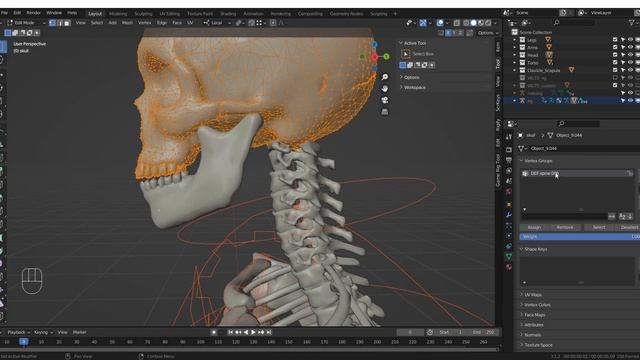Expand the Head collection in outliner
The height and width of the screenshot is (360, 640).
tap(515, 55)
